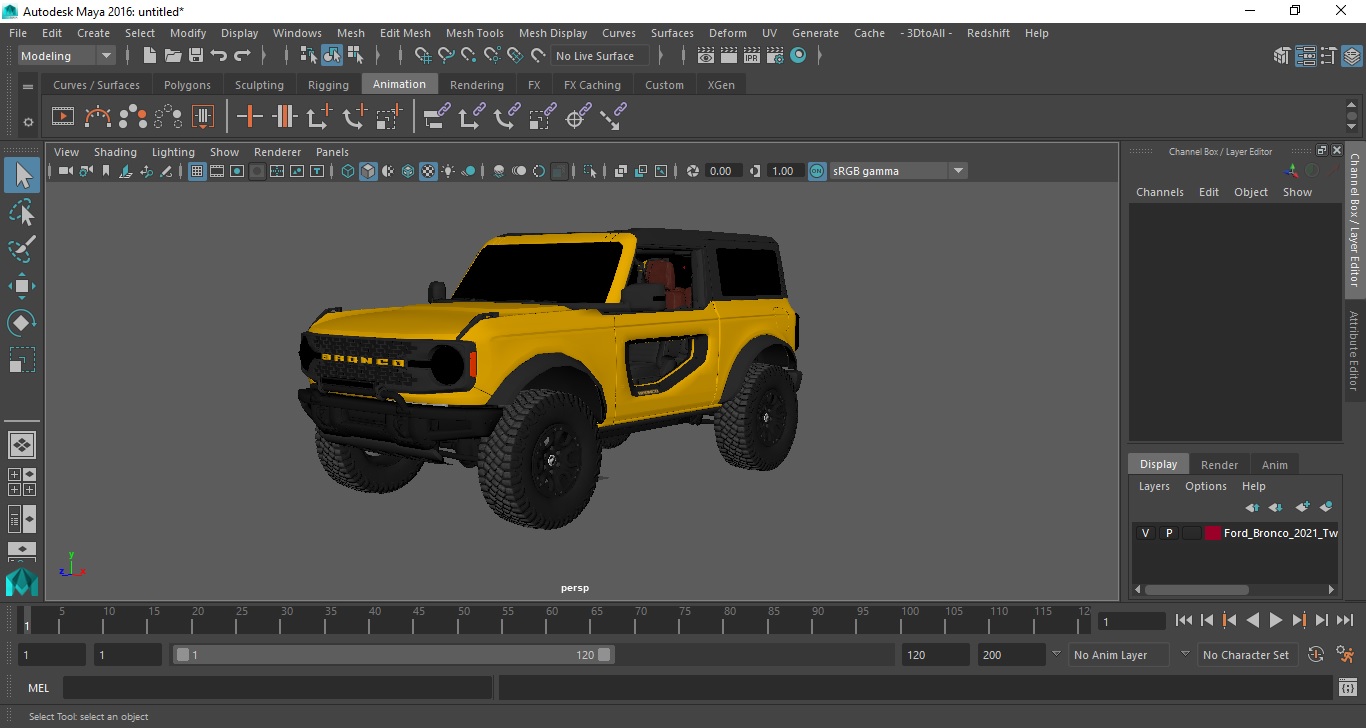Open the Channels menu in Channel Box
The height and width of the screenshot is (728, 1366).
[1159, 192]
